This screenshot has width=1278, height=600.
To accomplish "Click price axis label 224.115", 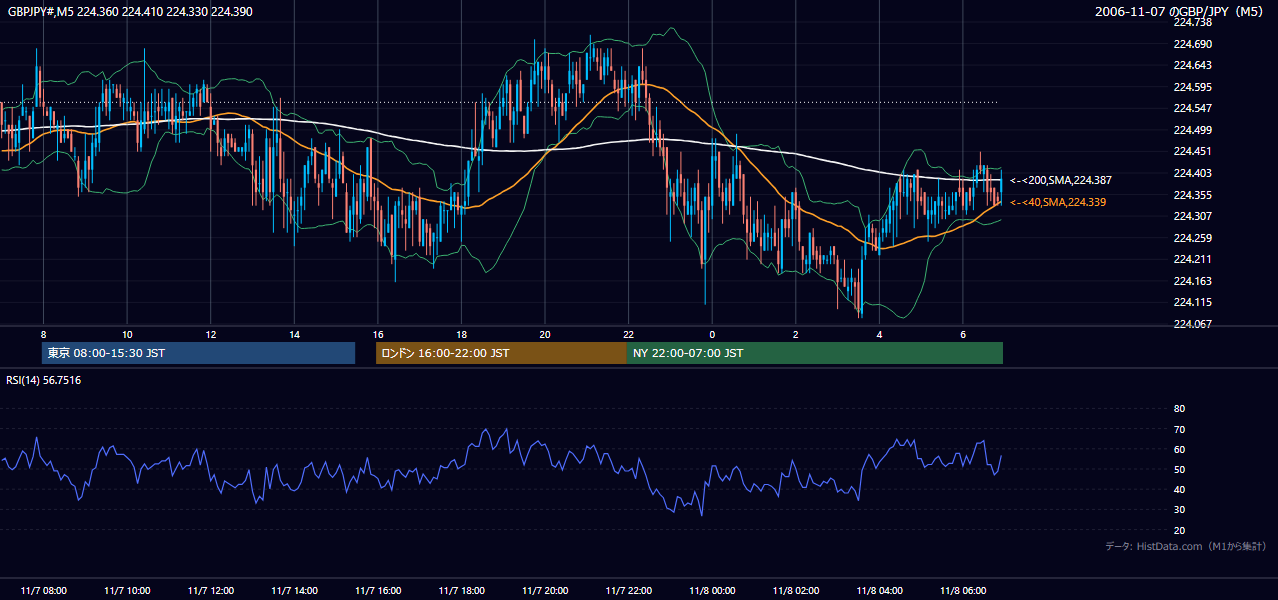I will point(1192,303).
